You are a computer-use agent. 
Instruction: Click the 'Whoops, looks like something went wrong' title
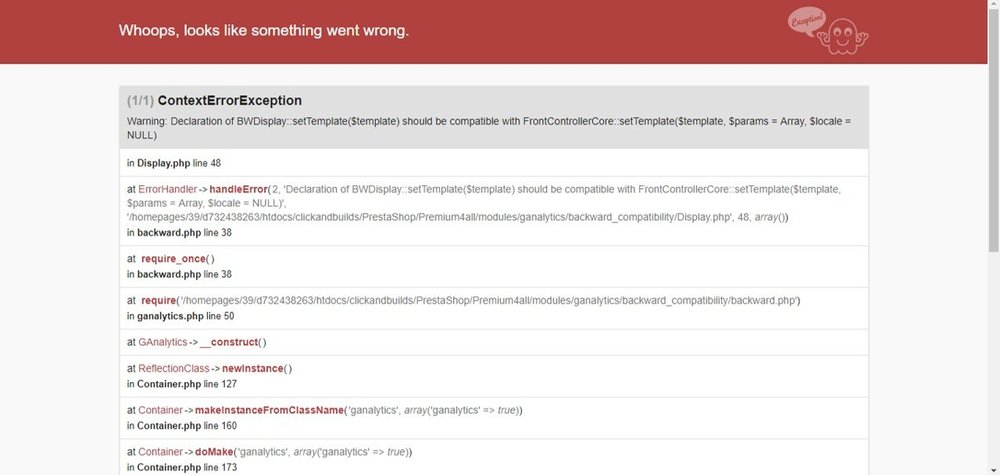click(264, 31)
